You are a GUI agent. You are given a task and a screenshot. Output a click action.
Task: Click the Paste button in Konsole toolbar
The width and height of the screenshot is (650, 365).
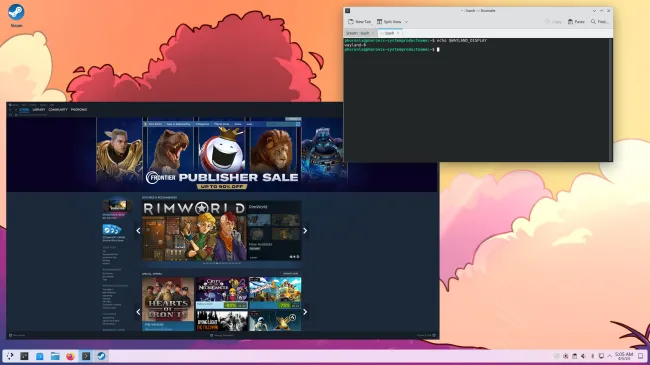pyautogui.click(x=576, y=22)
